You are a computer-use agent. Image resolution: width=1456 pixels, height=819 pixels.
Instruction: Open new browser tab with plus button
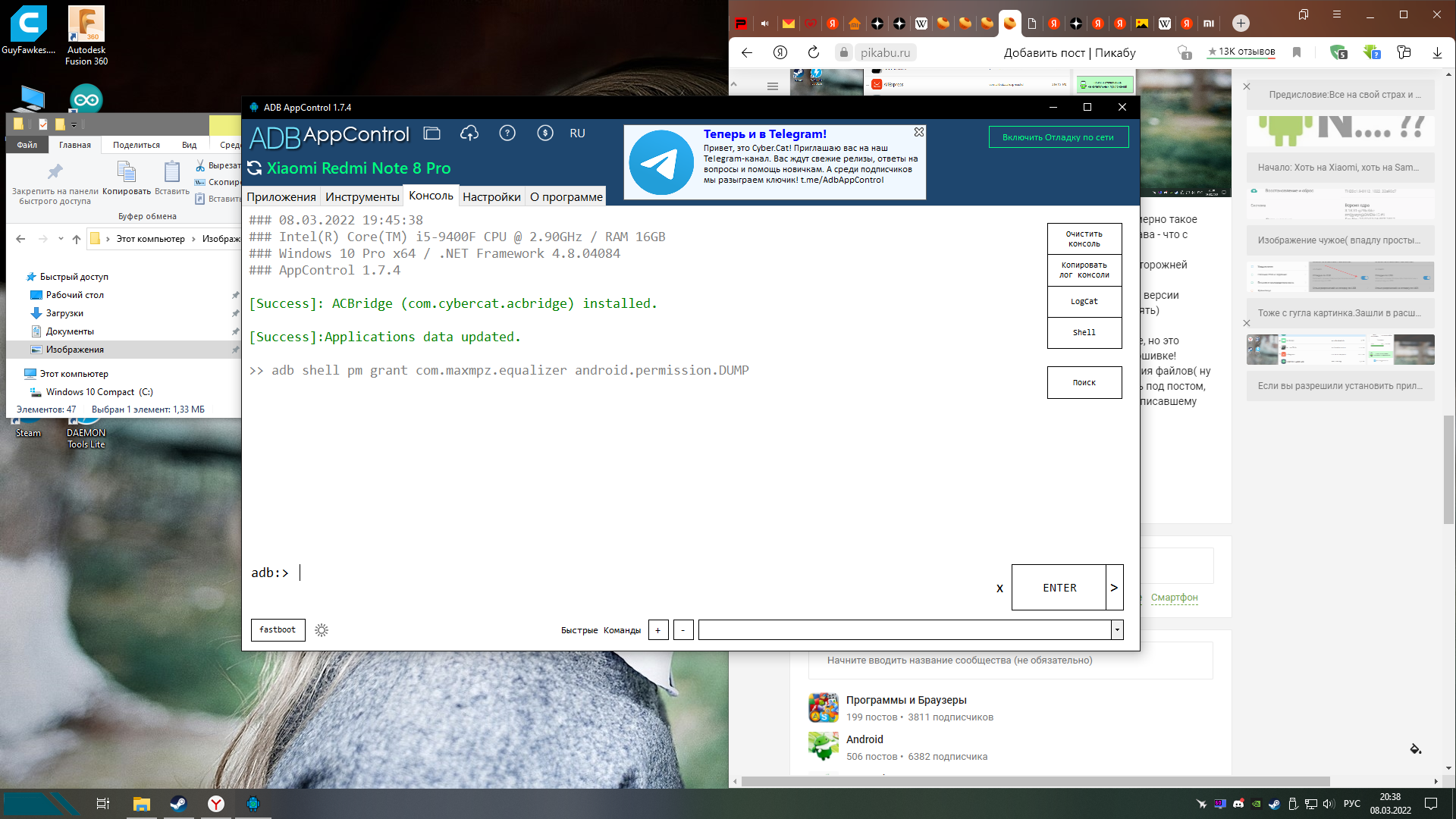(1241, 23)
